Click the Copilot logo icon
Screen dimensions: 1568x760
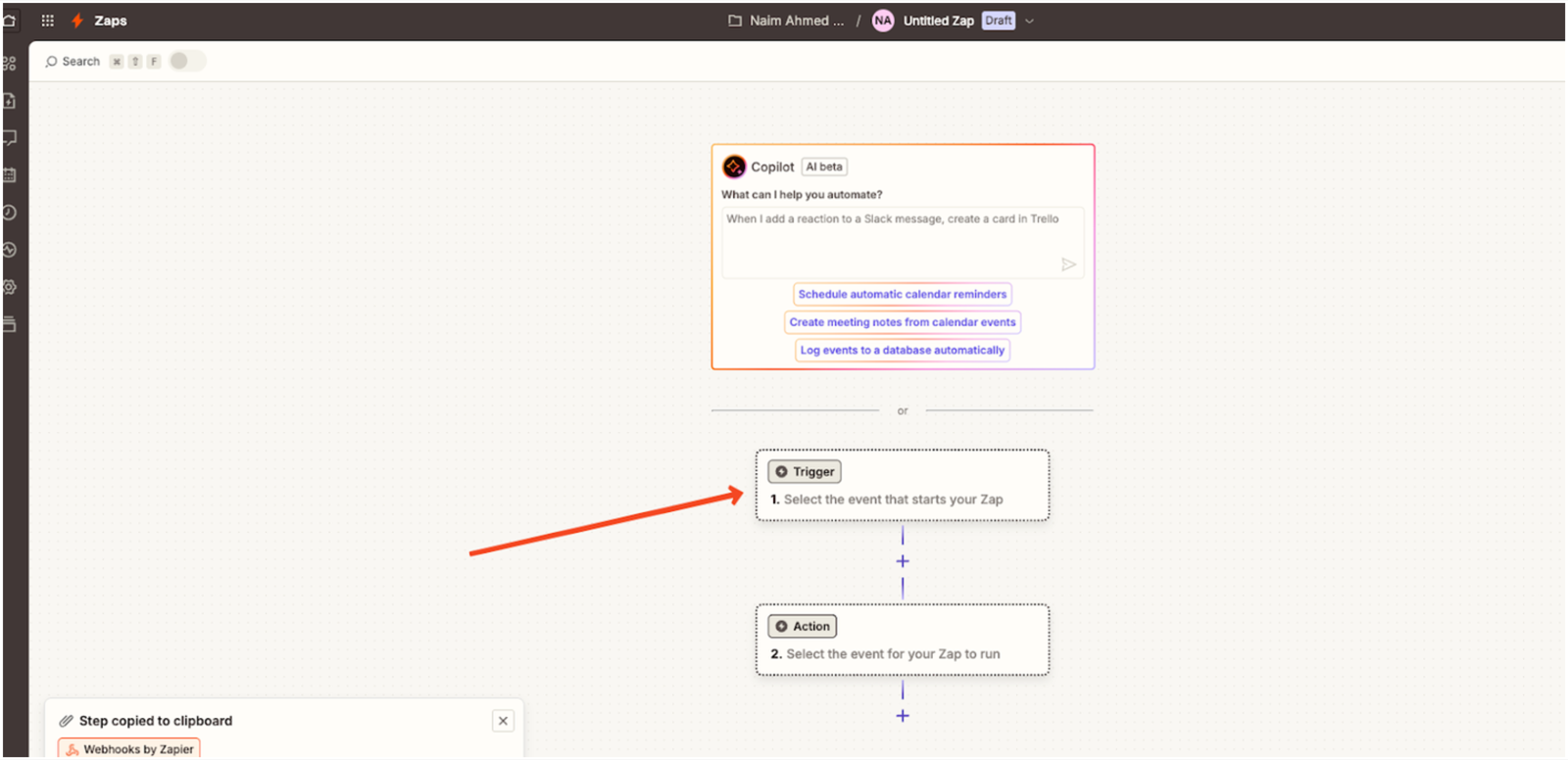click(734, 166)
